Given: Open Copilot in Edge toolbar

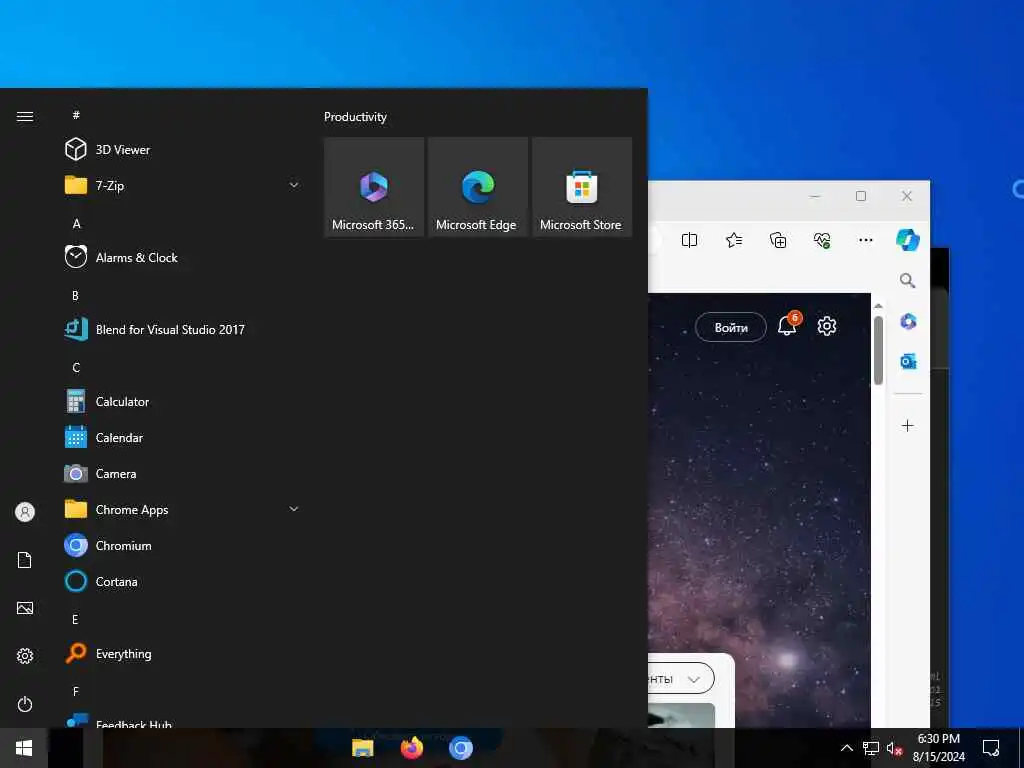Looking at the screenshot, I should click(x=908, y=240).
